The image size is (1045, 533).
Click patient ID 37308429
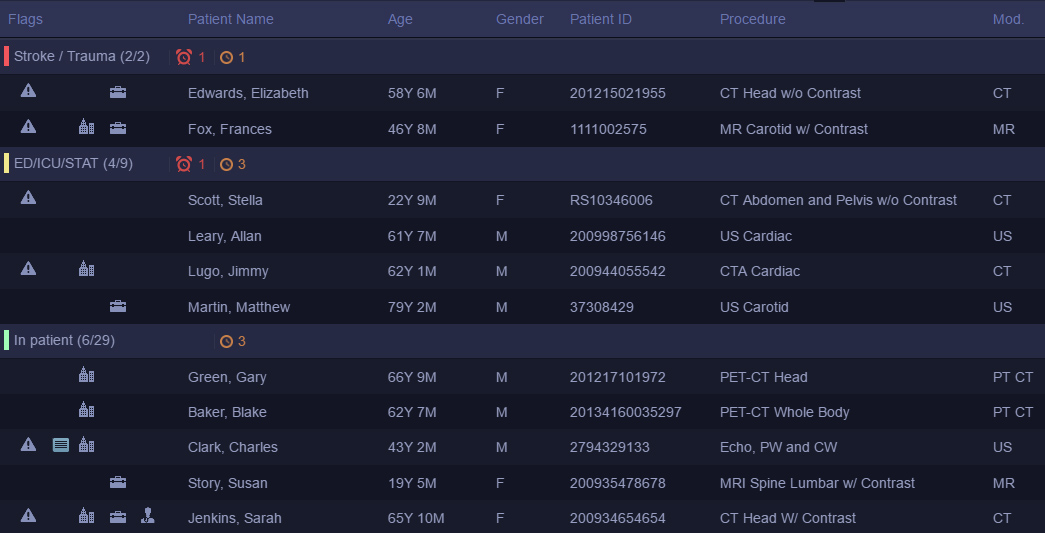click(x=602, y=308)
